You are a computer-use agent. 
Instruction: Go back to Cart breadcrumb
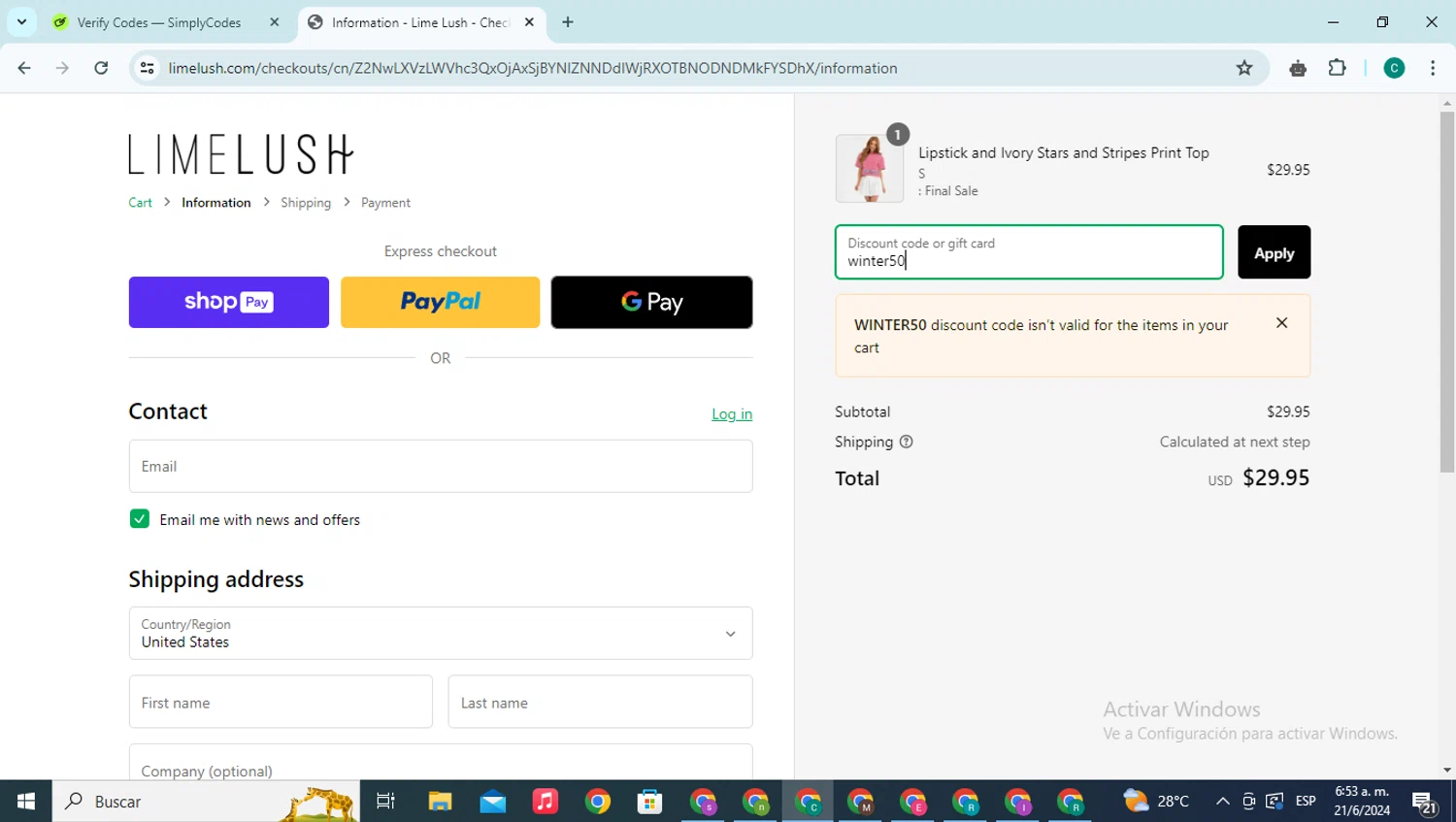[141, 203]
